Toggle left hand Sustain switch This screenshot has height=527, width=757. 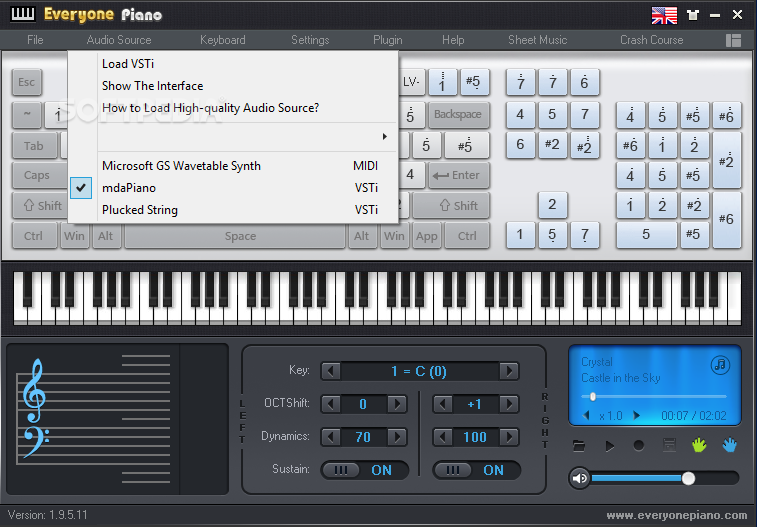point(364,470)
